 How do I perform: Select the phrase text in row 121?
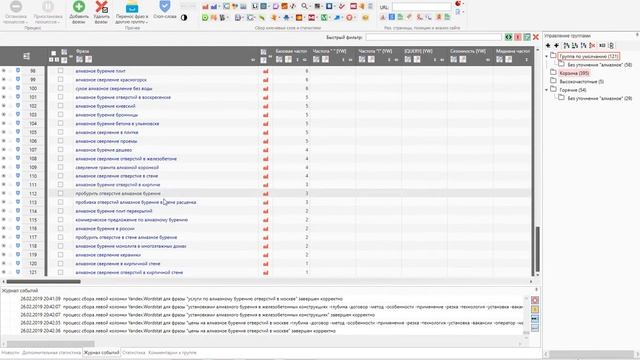129,272
